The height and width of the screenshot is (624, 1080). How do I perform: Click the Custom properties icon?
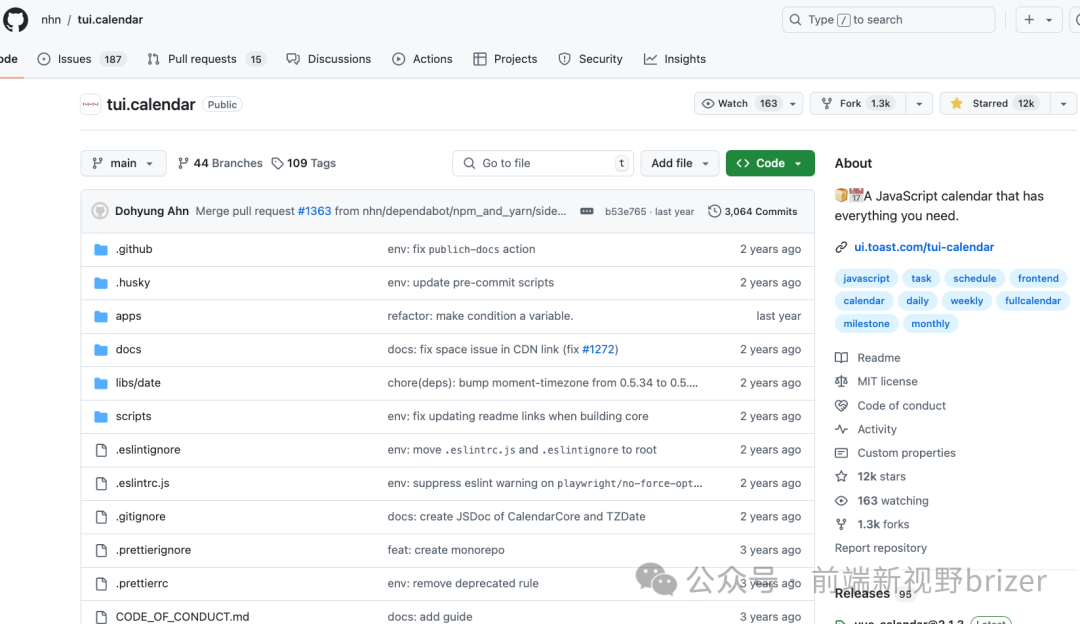pyautogui.click(x=841, y=453)
